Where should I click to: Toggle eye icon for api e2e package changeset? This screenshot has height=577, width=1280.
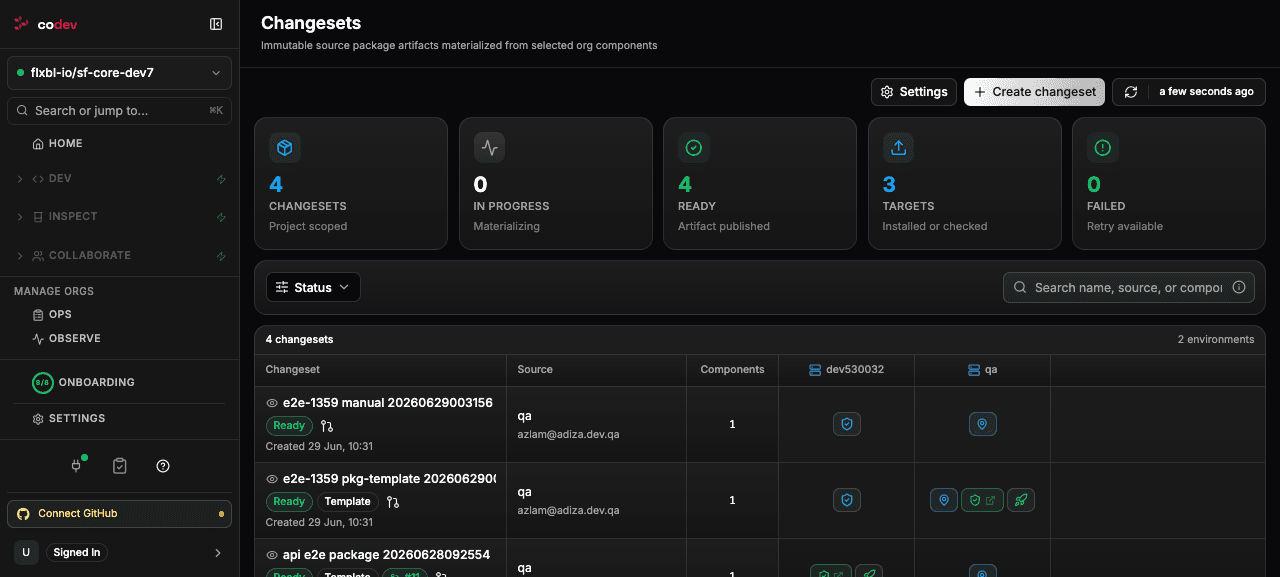click(x=272, y=554)
